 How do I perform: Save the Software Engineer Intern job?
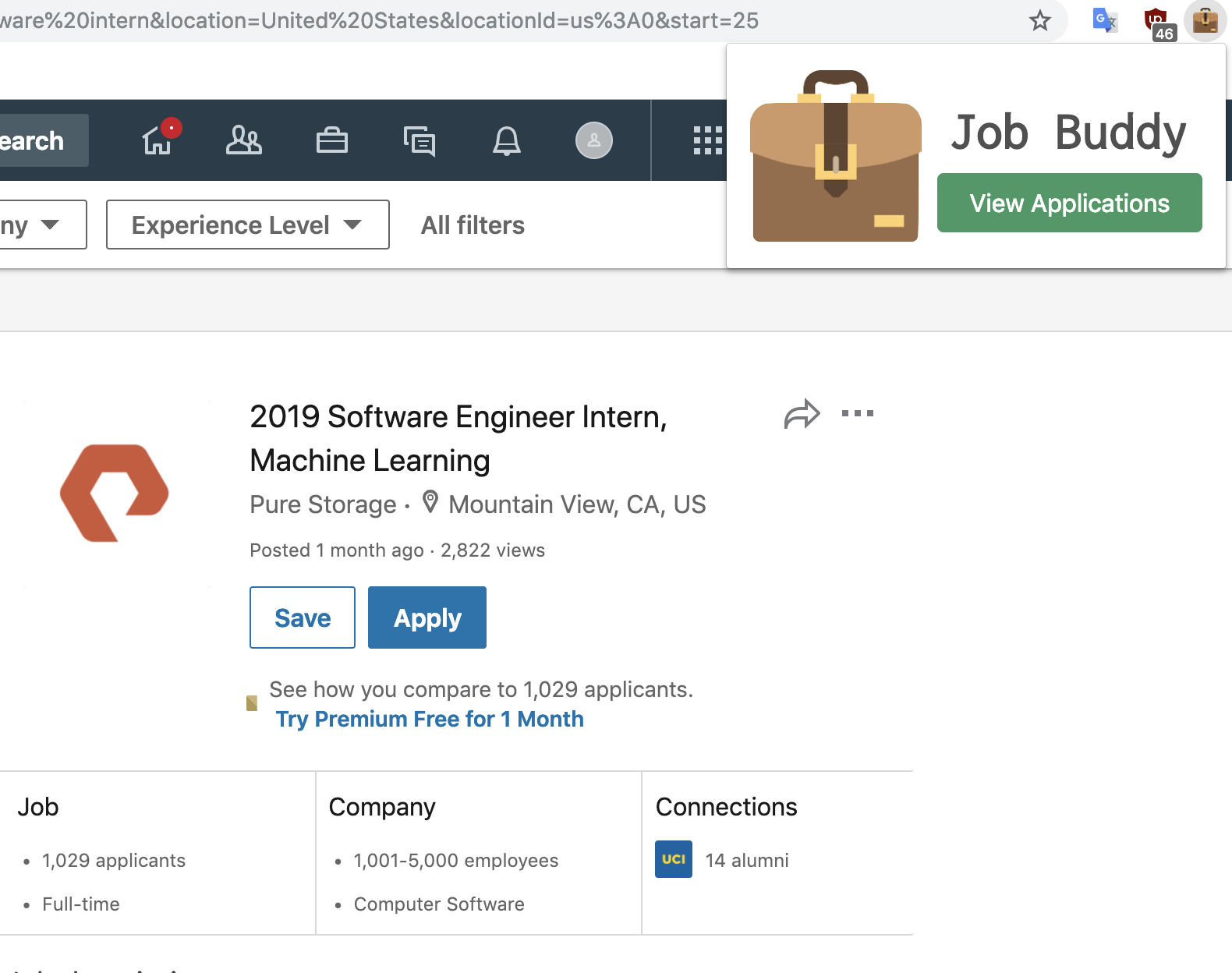(x=303, y=617)
